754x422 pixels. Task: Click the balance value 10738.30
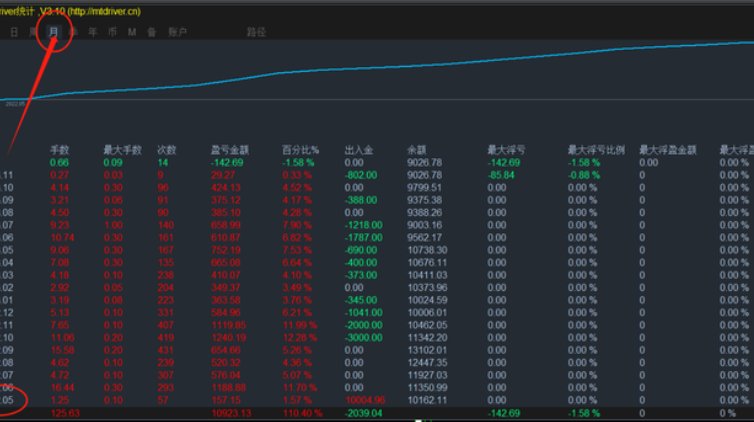click(427, 250)
